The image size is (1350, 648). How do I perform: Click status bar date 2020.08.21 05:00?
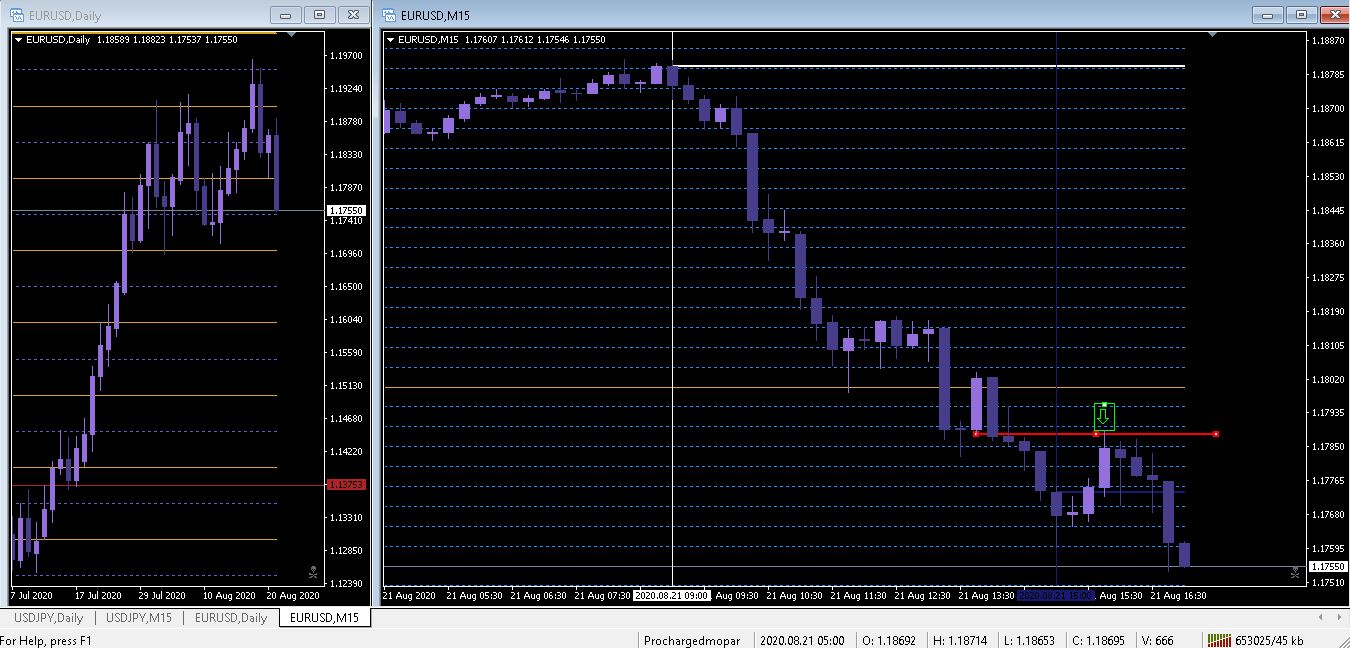pos(802,641)
